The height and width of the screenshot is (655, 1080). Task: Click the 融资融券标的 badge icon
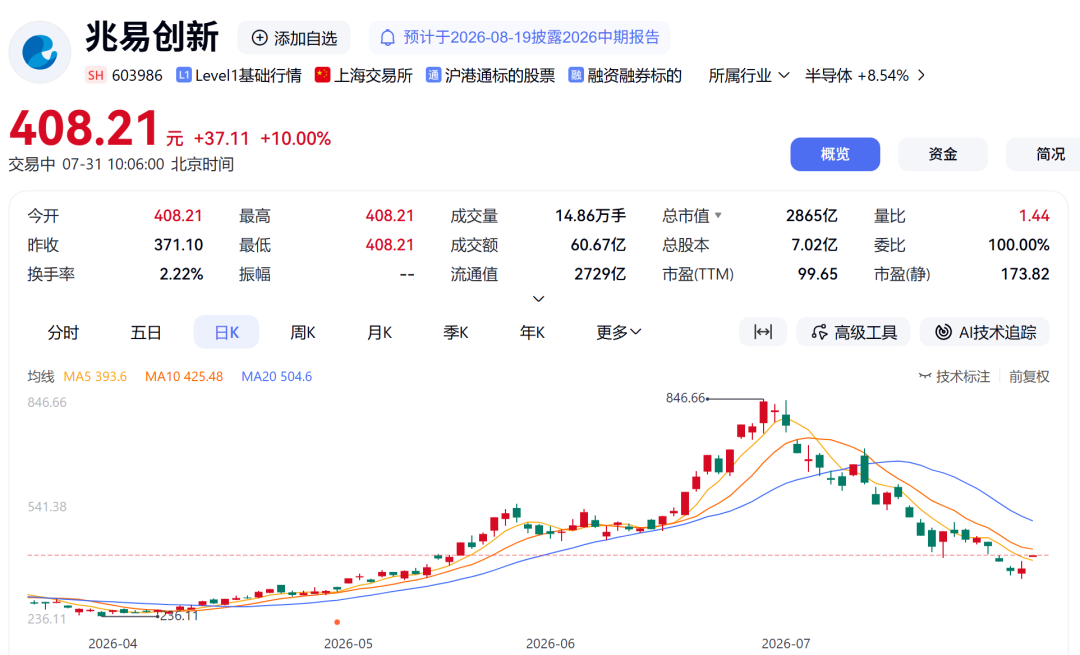[576, 75]
